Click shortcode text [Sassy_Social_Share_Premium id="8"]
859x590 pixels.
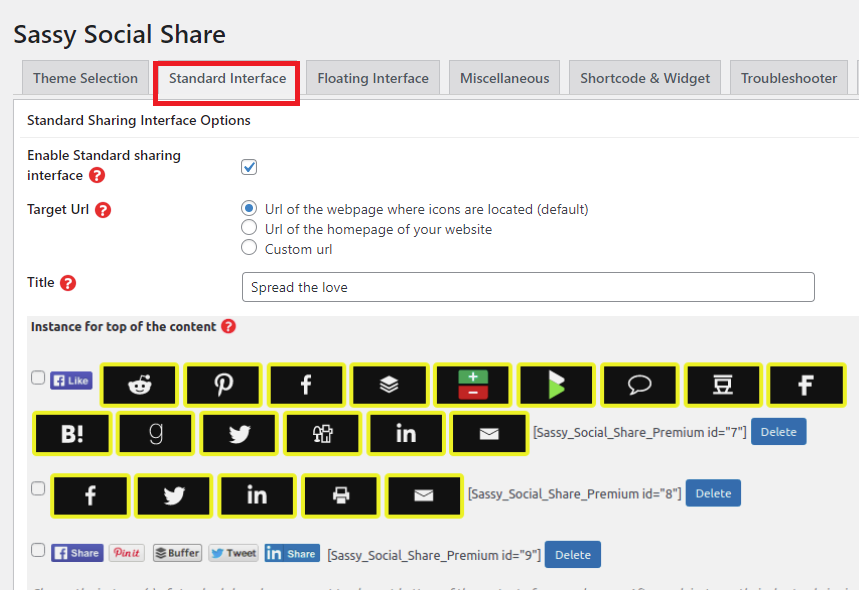(x=574, y=494)
